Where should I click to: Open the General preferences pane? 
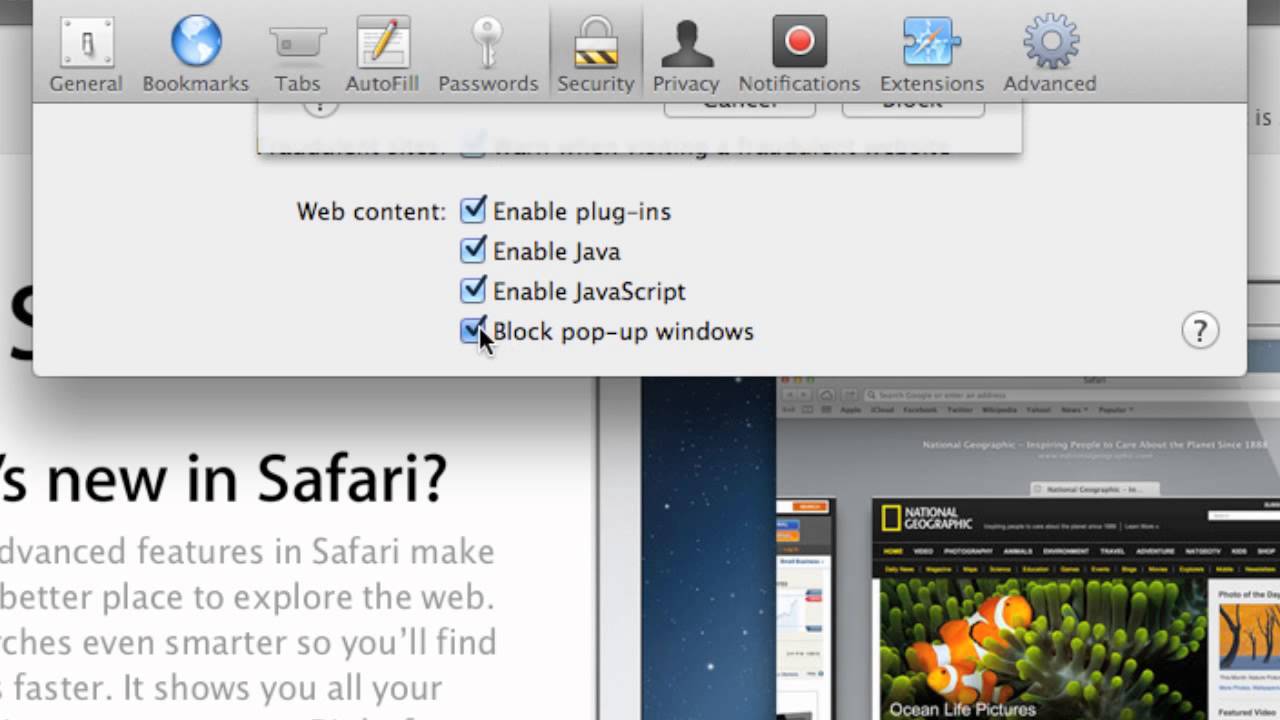86,54
